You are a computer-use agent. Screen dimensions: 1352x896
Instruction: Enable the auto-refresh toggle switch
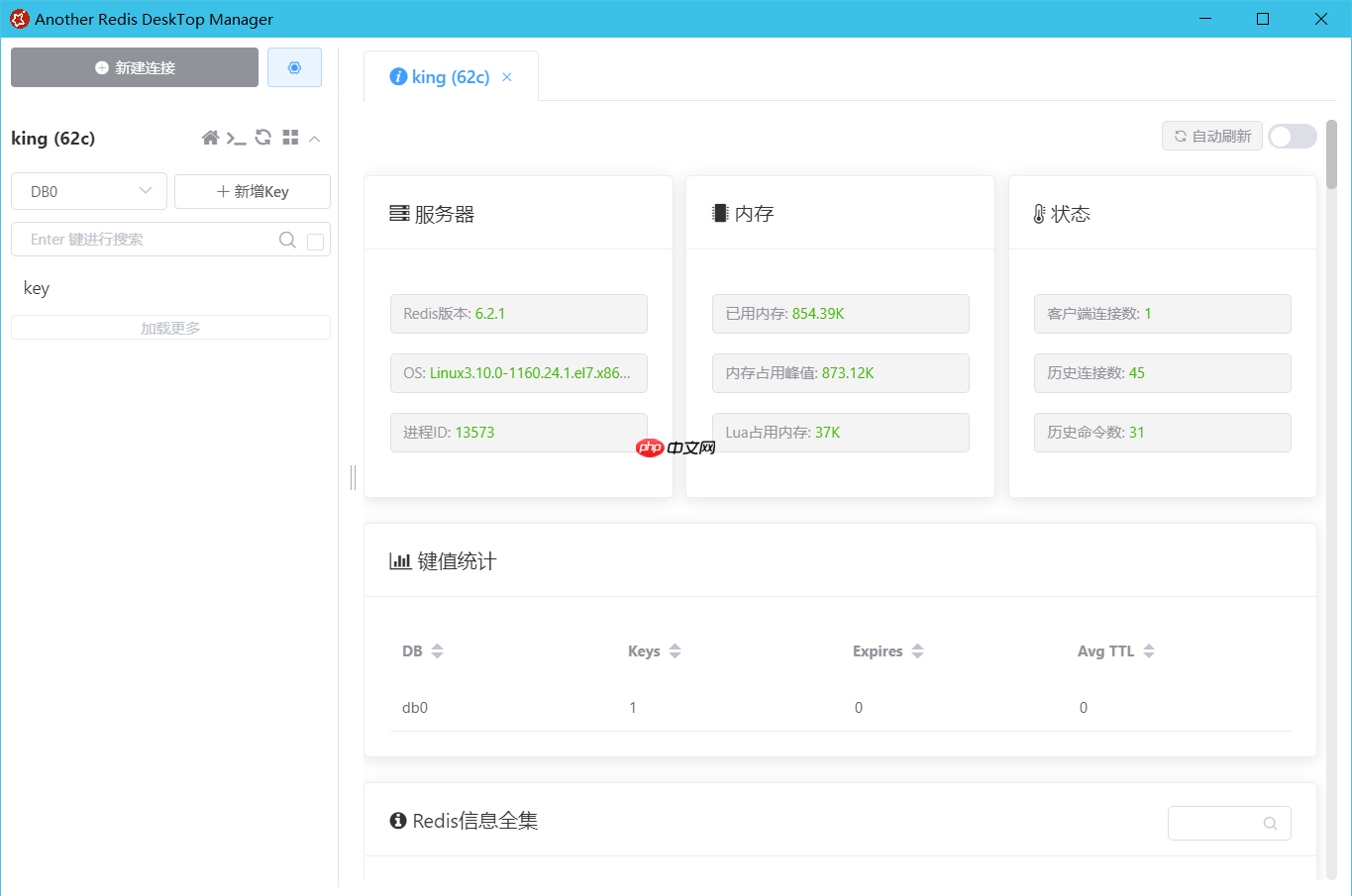pos(1292,137)
